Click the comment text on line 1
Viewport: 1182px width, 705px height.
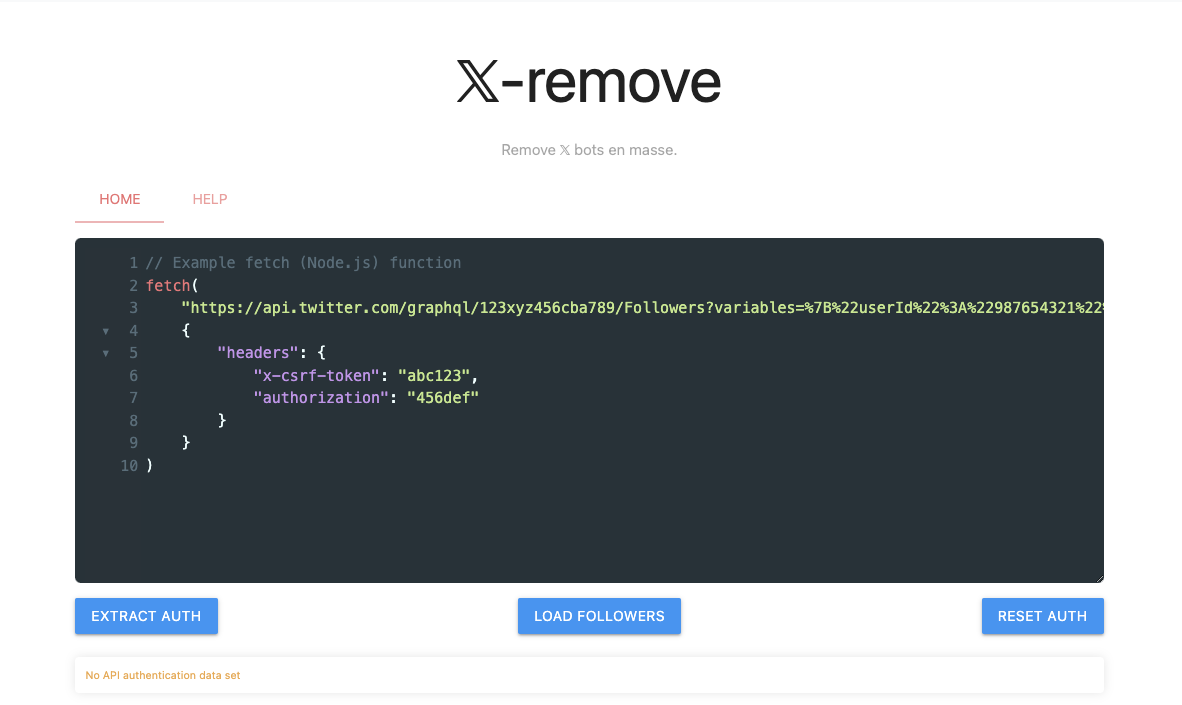click(303, 262)
